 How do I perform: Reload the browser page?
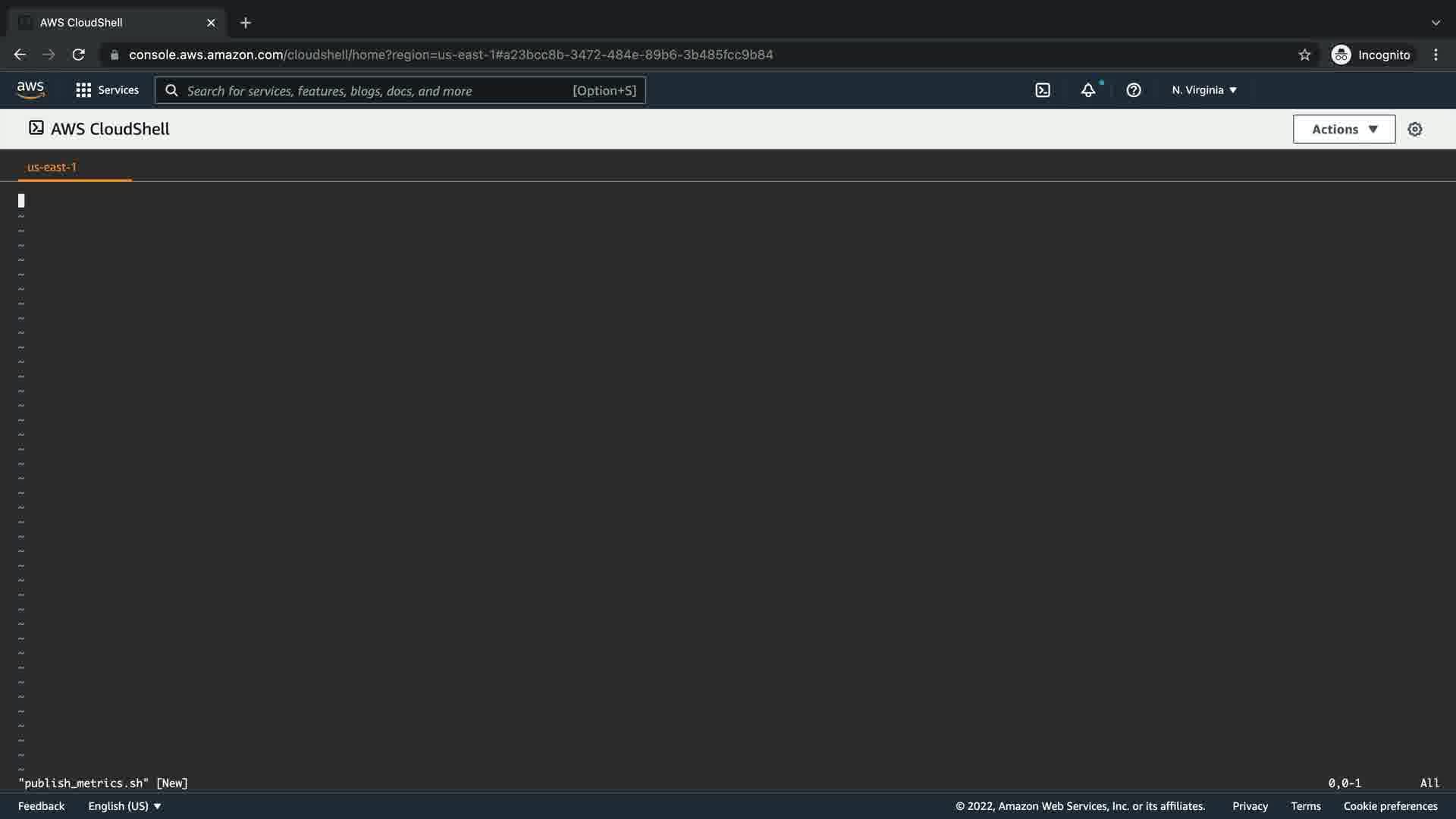pos(78,55)
